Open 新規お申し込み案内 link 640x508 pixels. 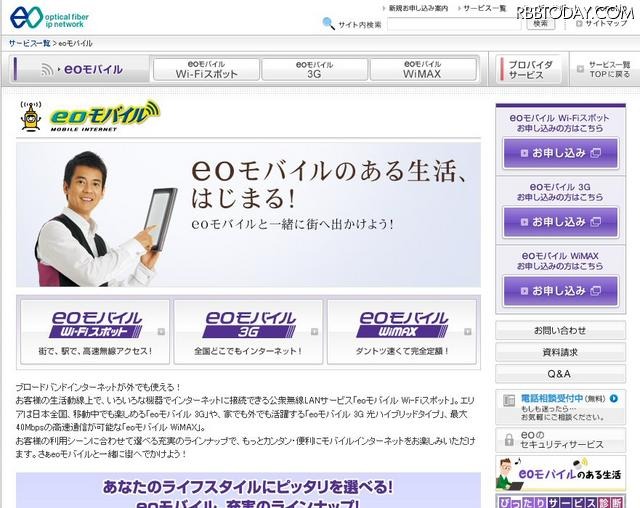[x=418, y=8]
